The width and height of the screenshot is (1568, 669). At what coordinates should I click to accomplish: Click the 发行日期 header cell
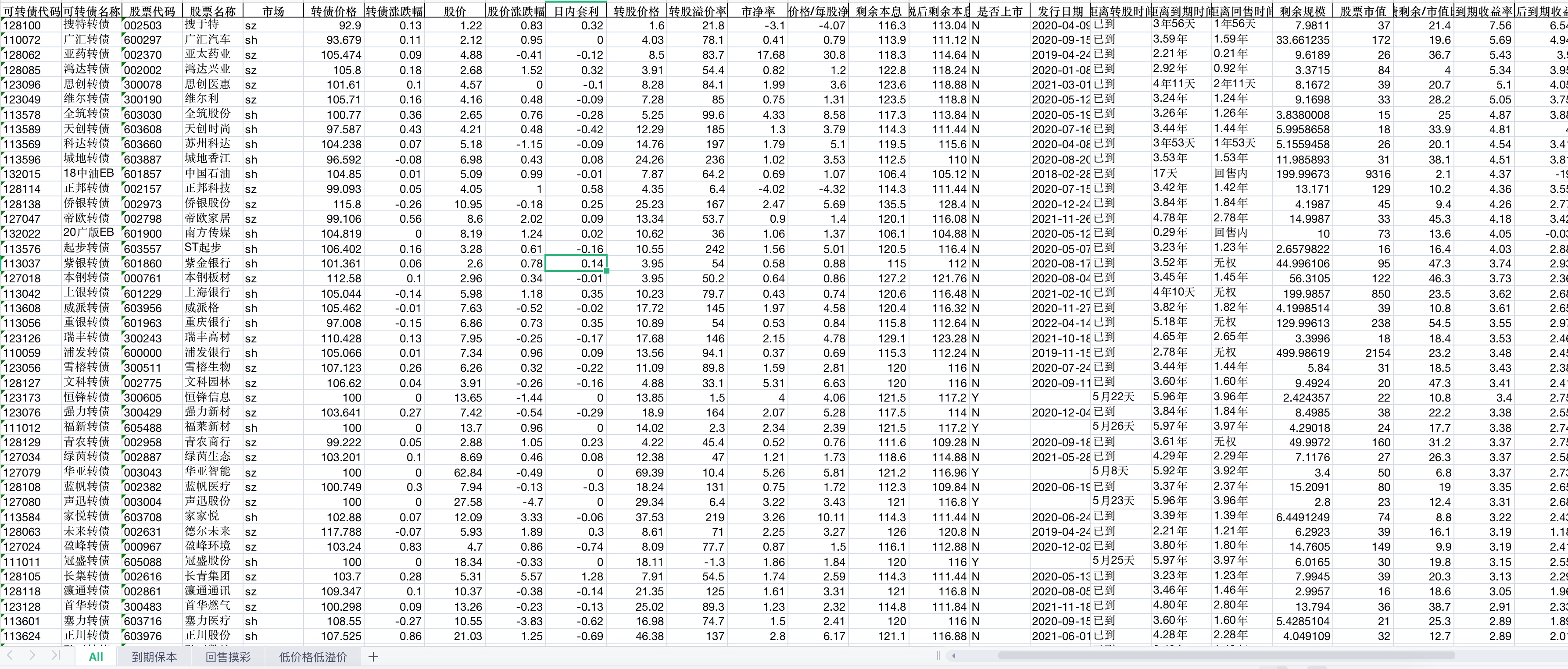(1060, 11)
